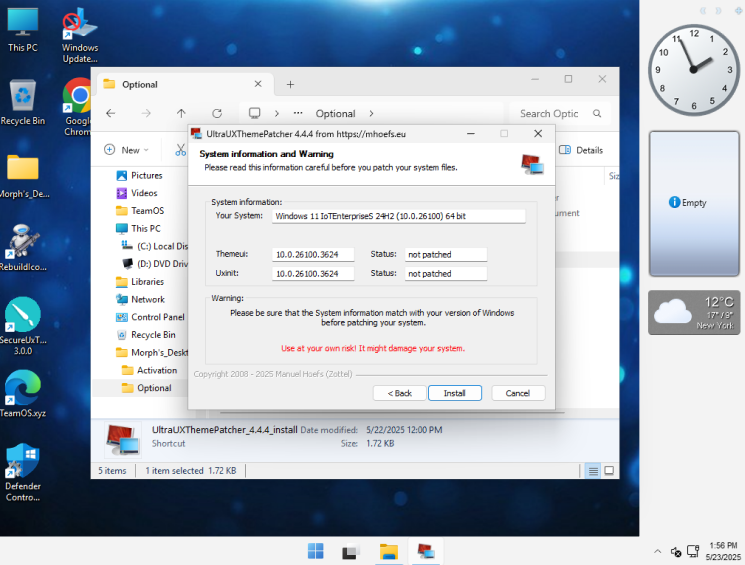Go up one folder in Explorer
Screen dimensions: 745x565
coord(181,113)
